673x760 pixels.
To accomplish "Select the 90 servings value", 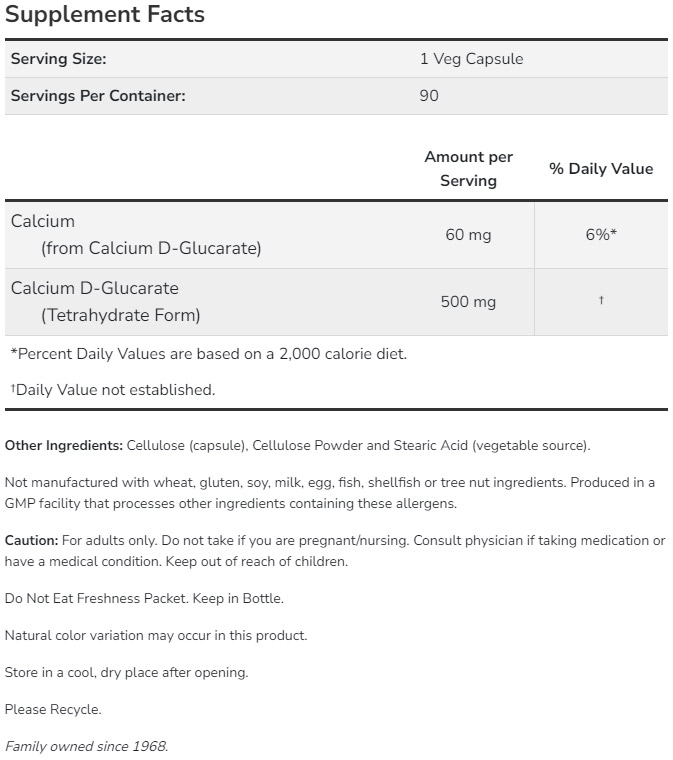I will 429,96.
